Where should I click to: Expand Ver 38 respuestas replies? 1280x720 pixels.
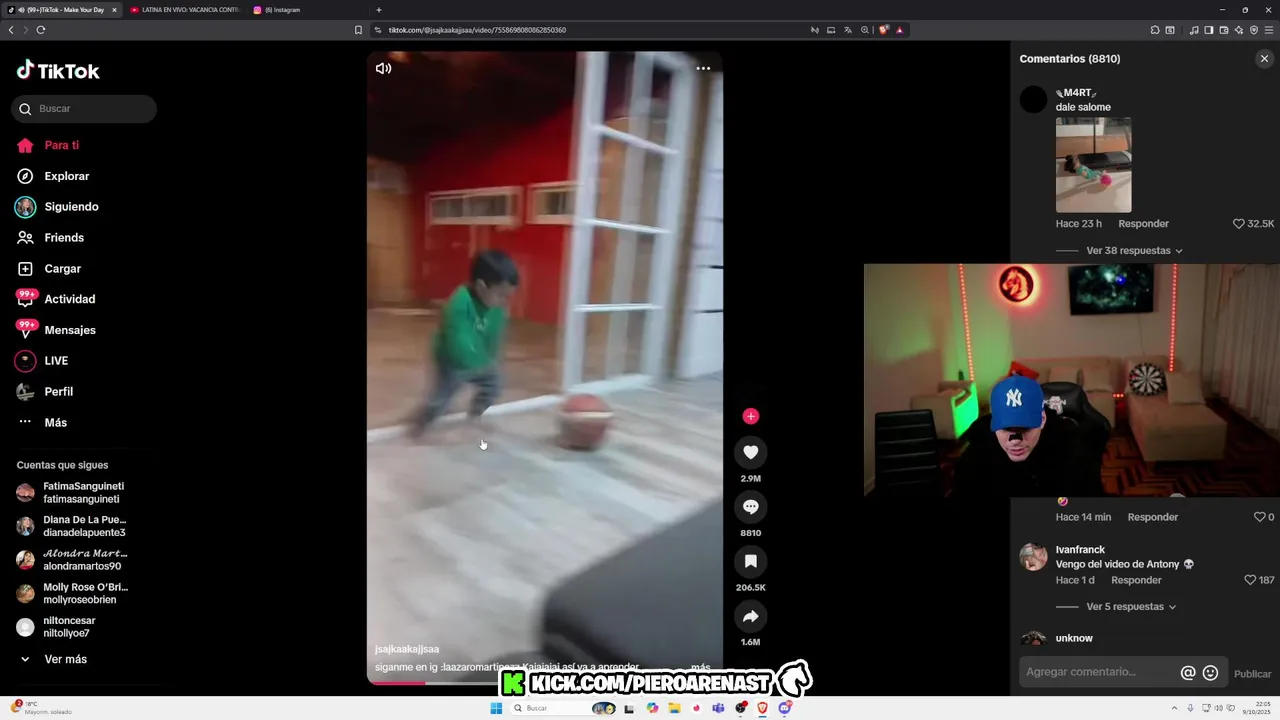(1134, 251)
